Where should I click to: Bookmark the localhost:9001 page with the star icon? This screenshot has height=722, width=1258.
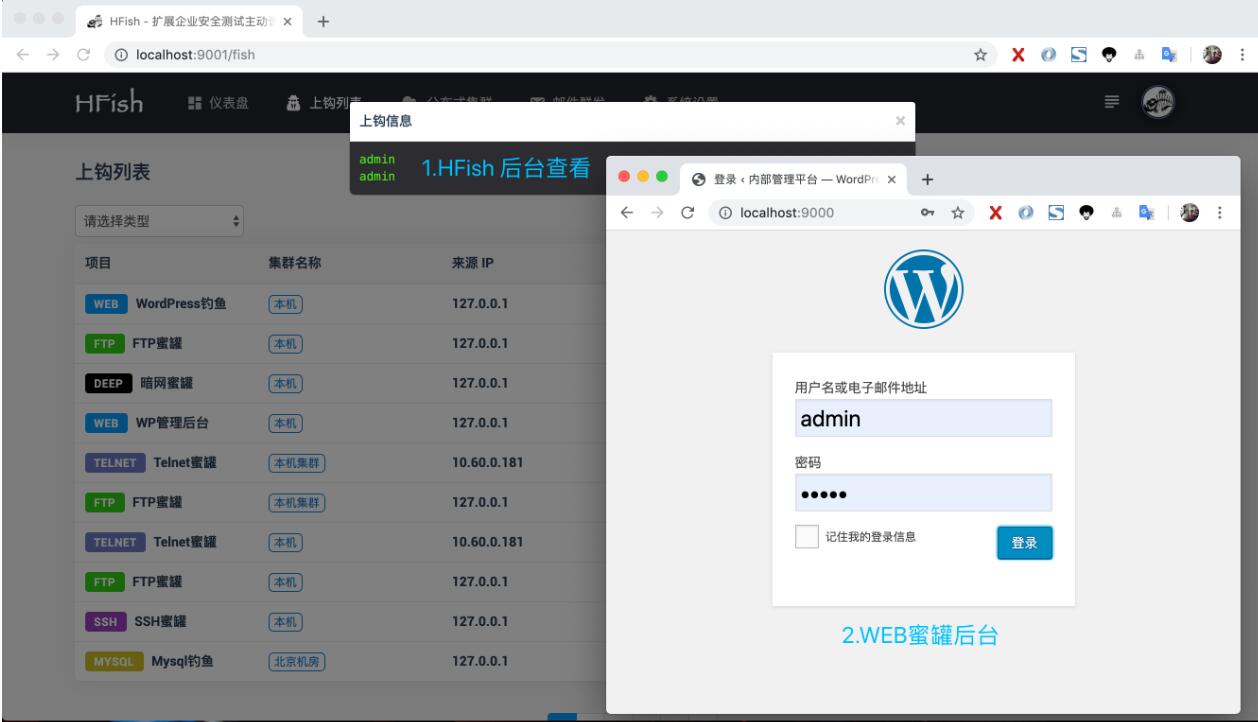click(x=983, y=54)
